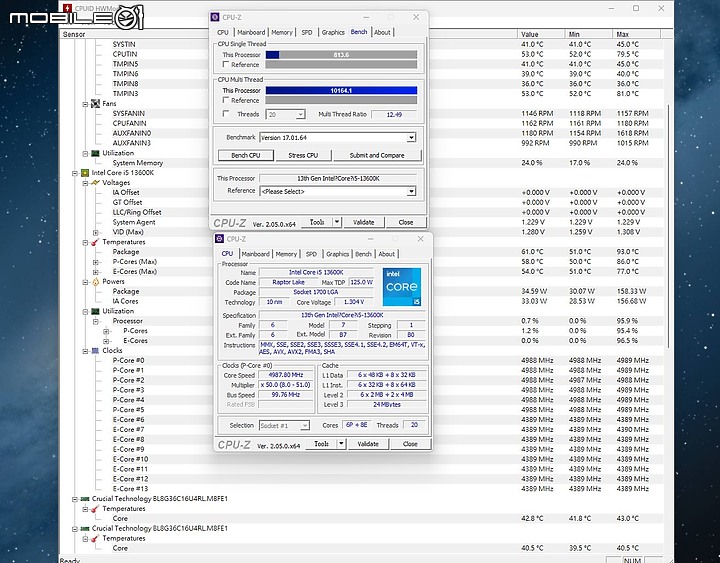
Task: Expand the P-Cores (Max) temperature node
Action: (x=95, y=262)
